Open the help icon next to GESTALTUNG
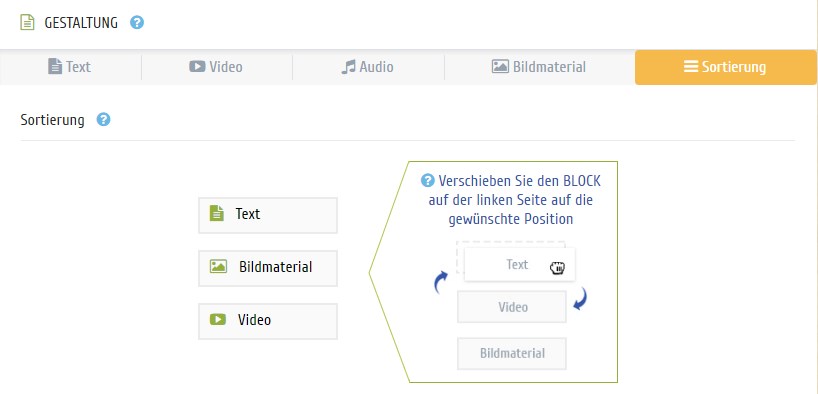 137,23
